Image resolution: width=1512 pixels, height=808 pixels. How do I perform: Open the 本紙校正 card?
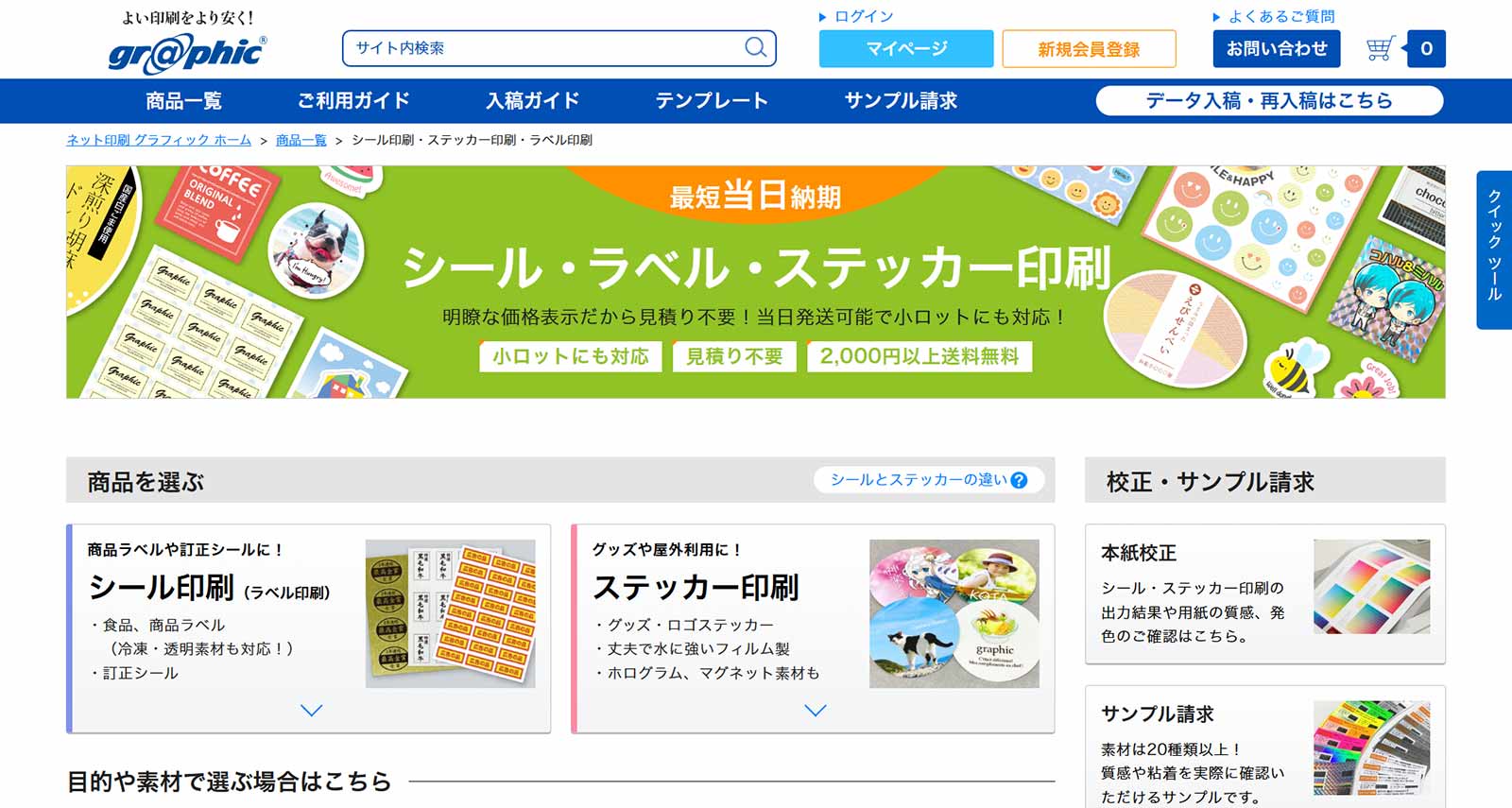[x=1265, y=593]
